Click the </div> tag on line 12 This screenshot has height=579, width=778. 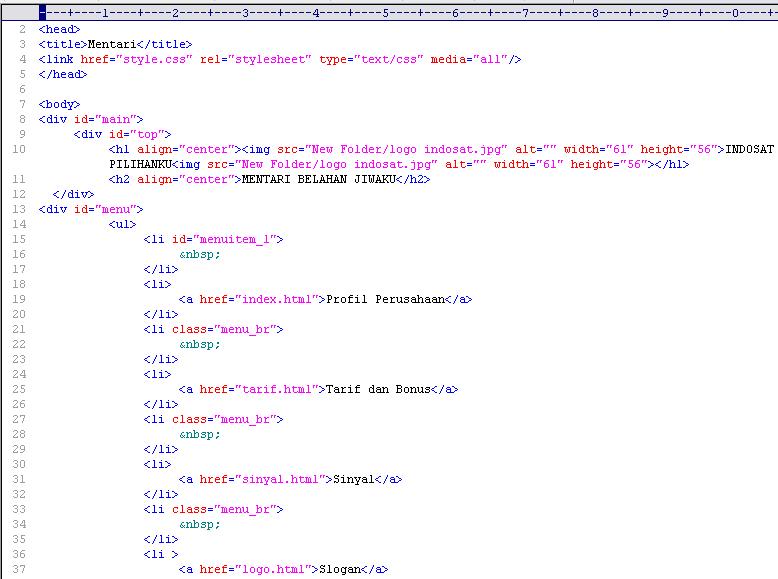pos(73,194)
